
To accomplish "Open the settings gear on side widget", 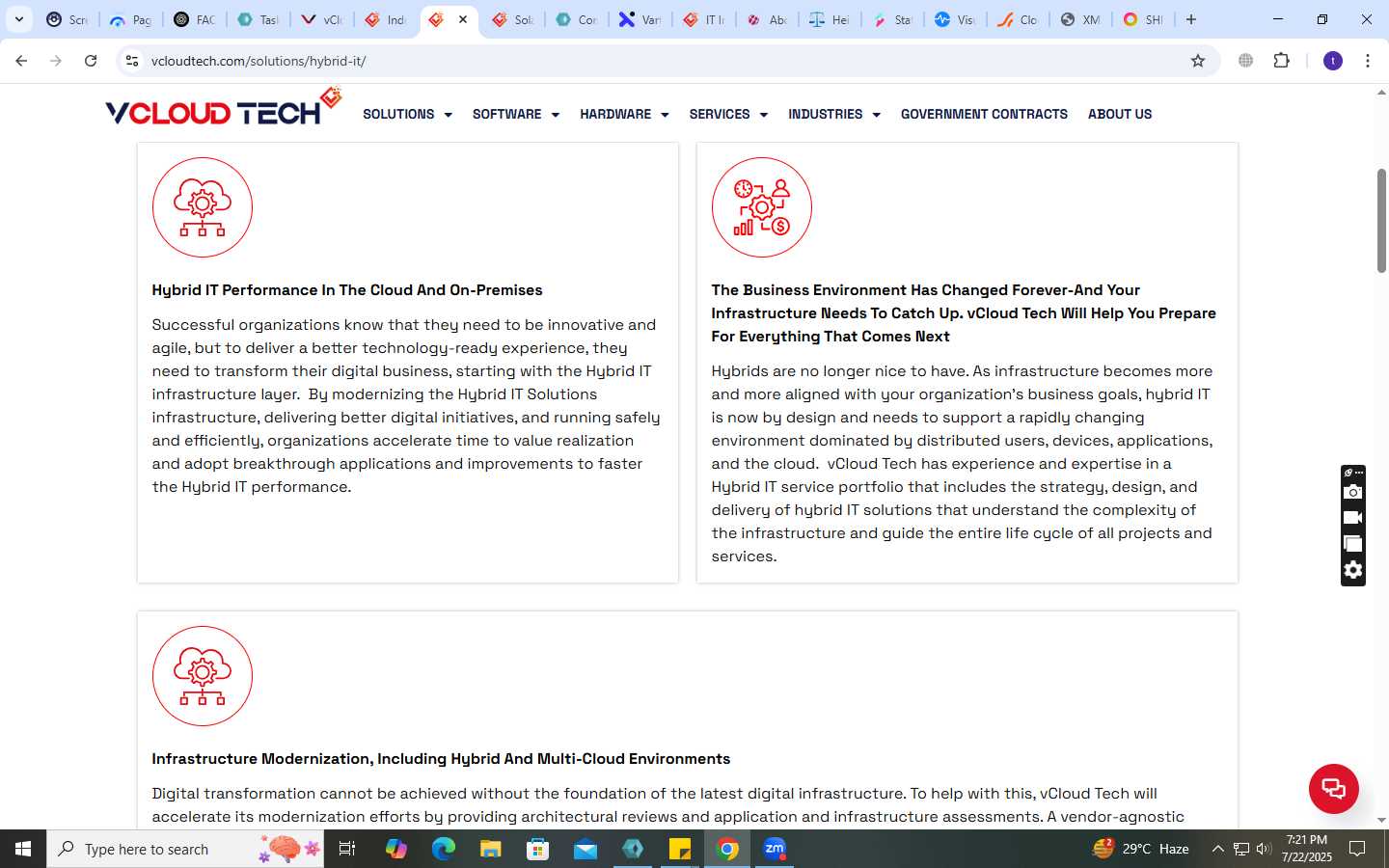I will pos(1353,570).
